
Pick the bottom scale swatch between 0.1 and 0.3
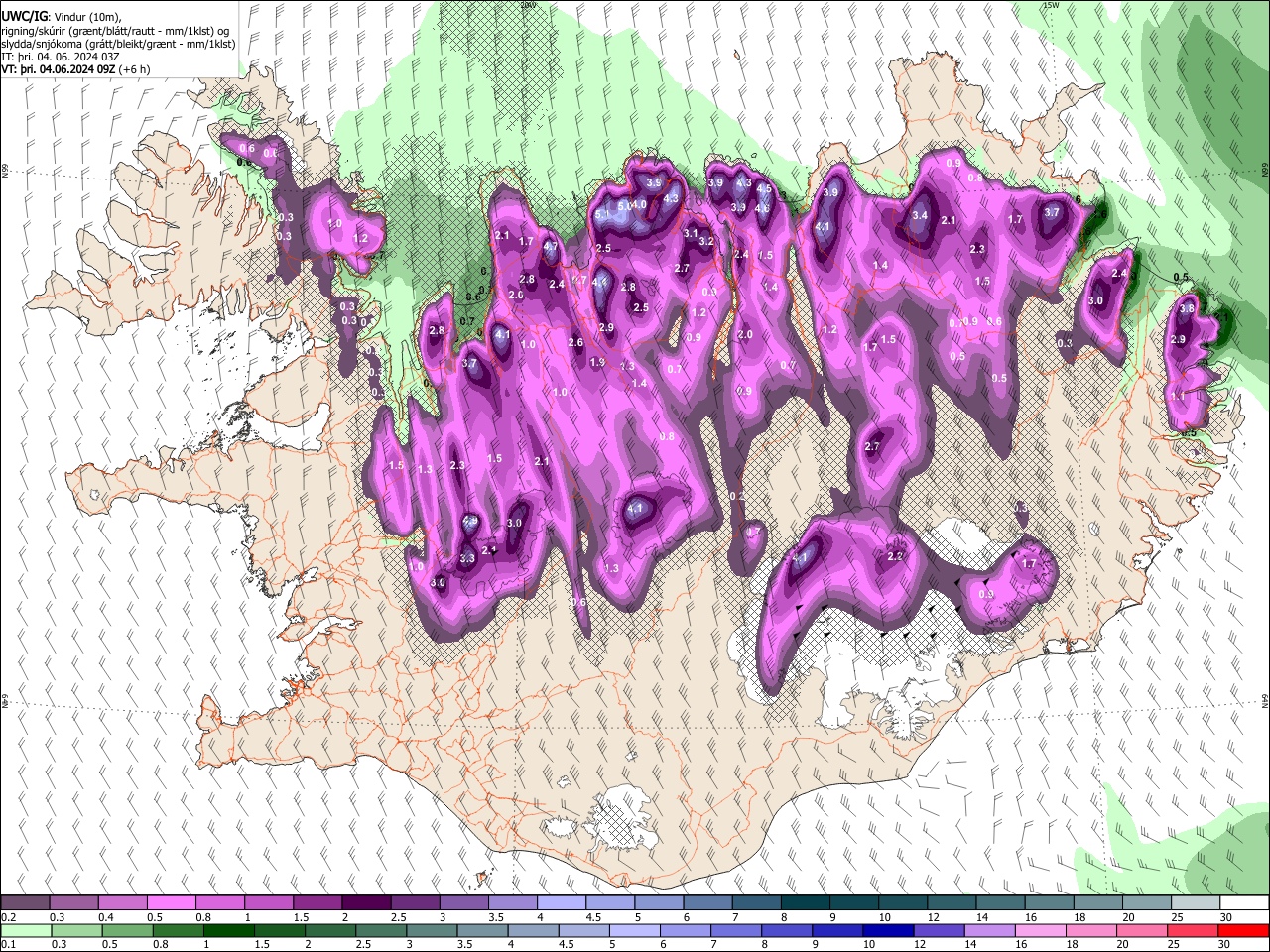point(26,930)
